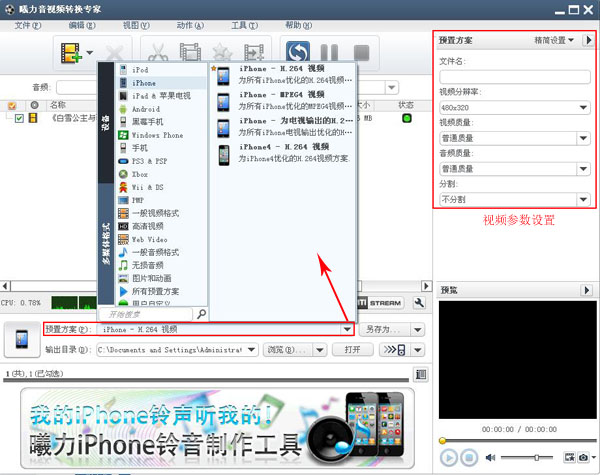
Task: Click the delete X toolbar icon
Action: (114, 53)
